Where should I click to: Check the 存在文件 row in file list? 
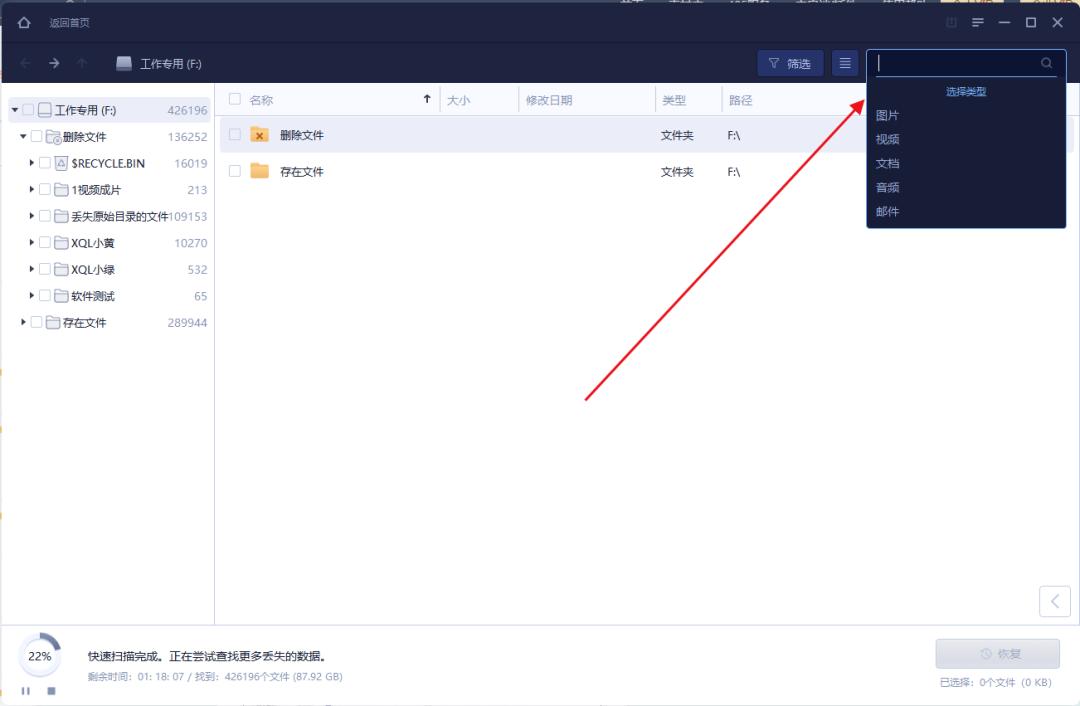coord(235,171)
